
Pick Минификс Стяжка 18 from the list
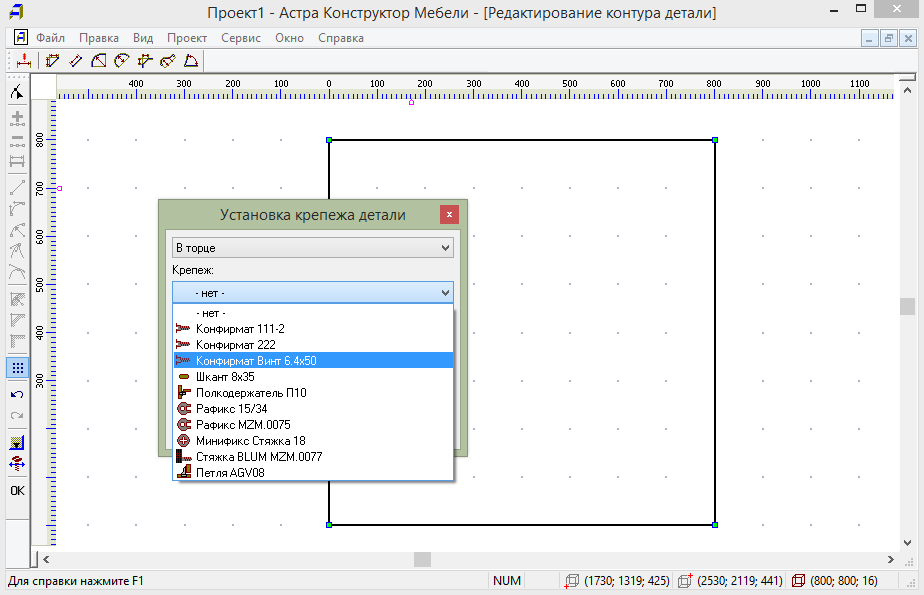click(x=313, y=441)
